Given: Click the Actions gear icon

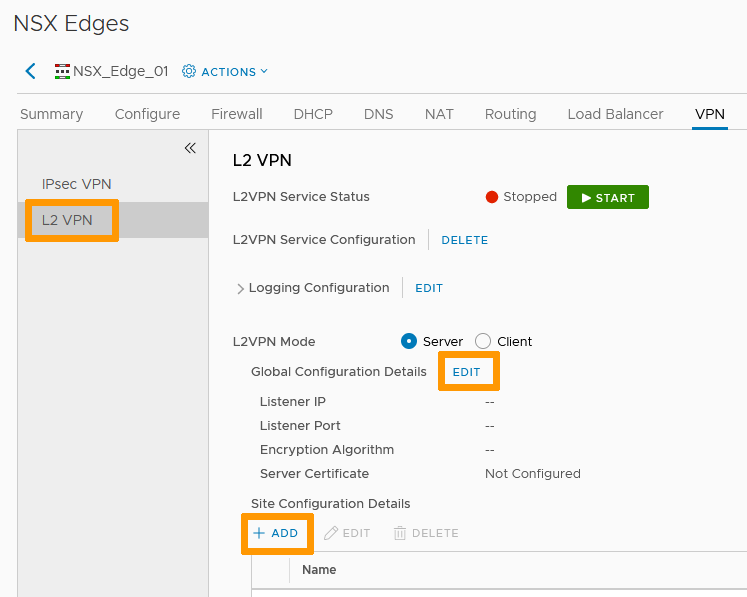Looking at the screenshot, I should pyautogui.click(x=189, y=72).
